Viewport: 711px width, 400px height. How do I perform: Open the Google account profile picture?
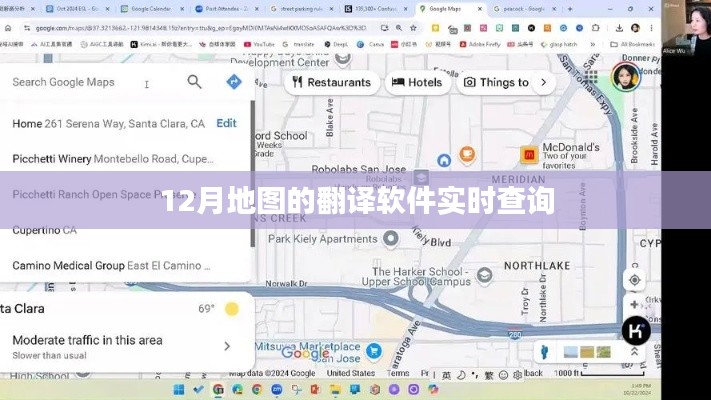click(x=626, y=77)
